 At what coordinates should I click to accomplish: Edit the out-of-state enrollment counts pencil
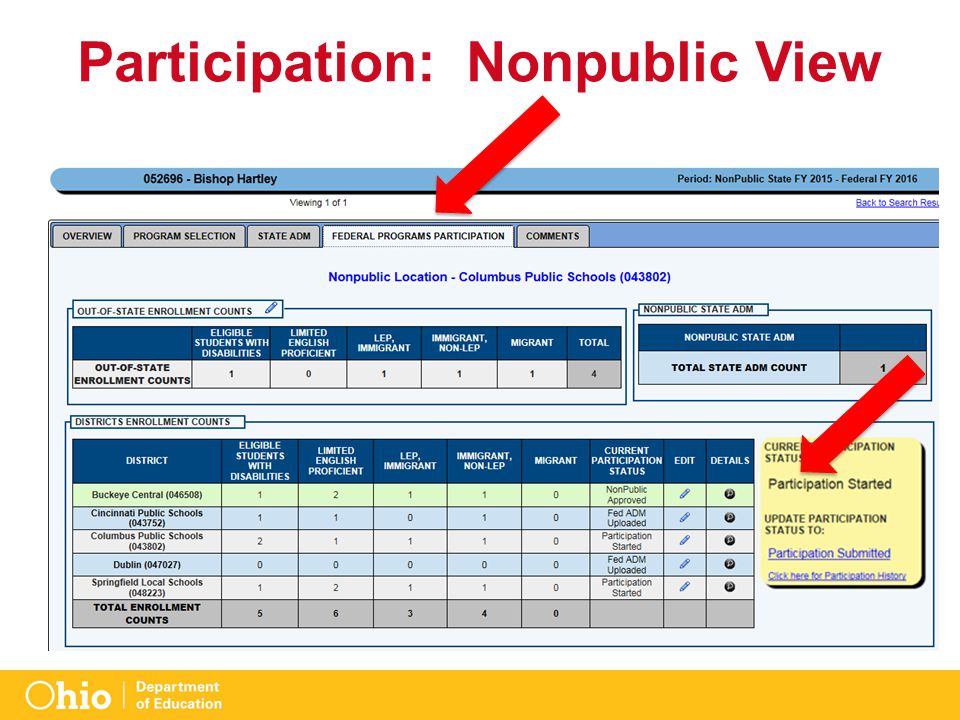click(271, 308)
